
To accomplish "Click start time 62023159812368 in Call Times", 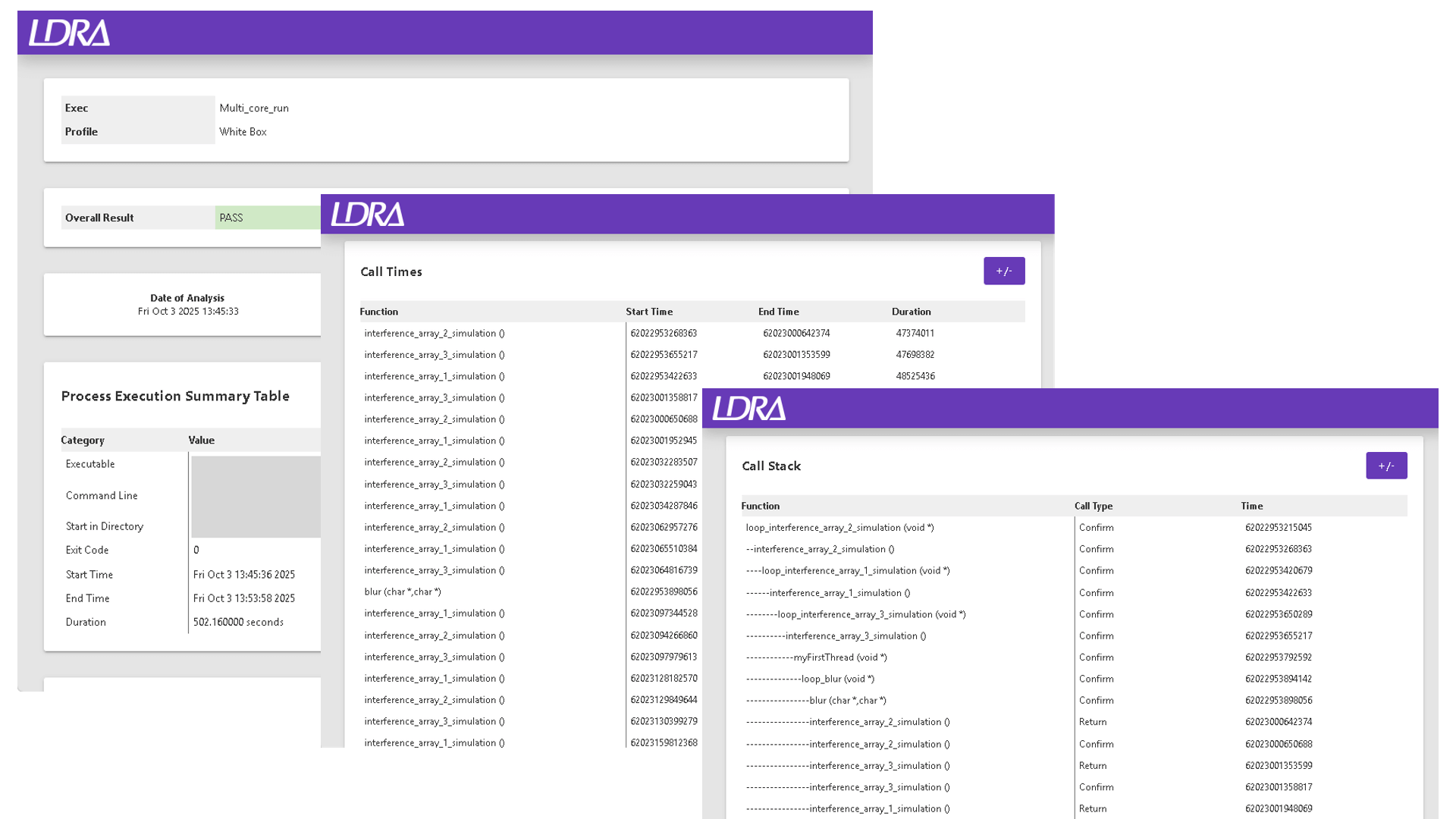I will point(664,742).
